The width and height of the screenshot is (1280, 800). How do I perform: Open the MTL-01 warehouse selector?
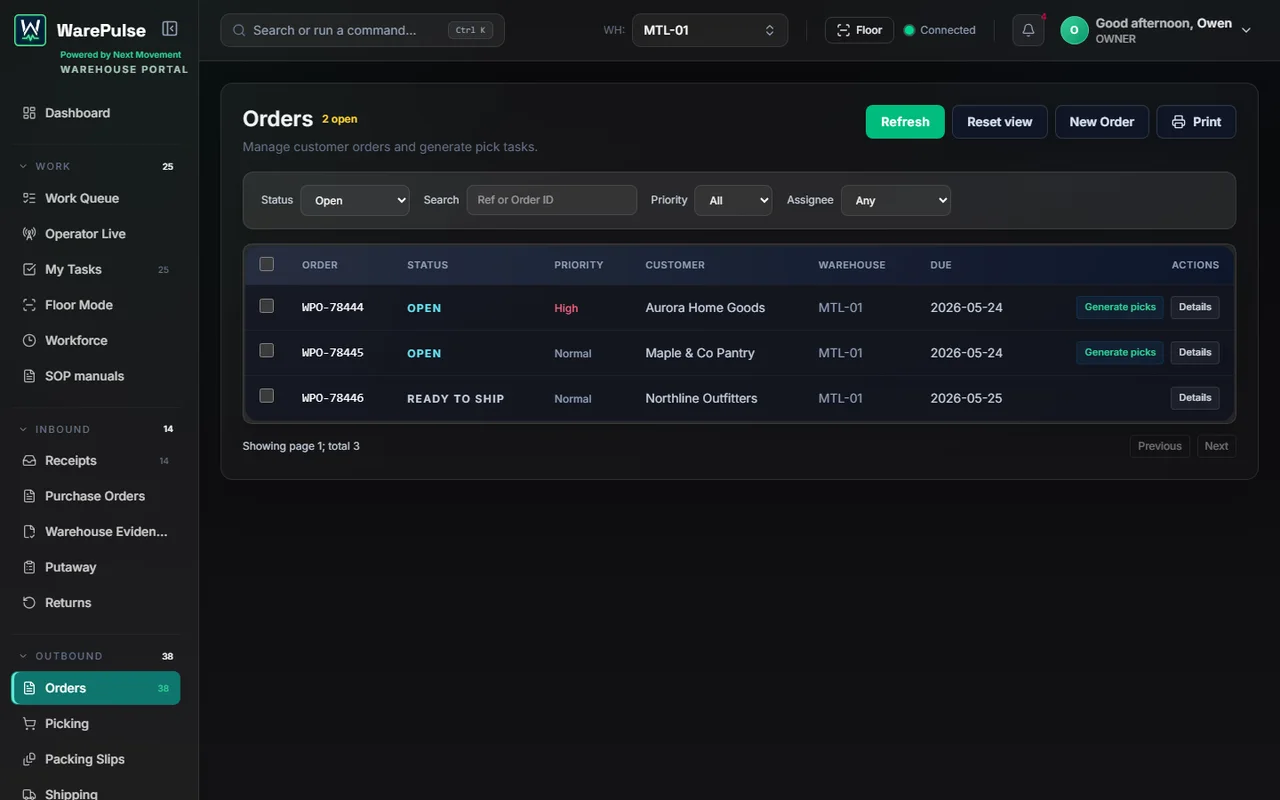point(710,30)
